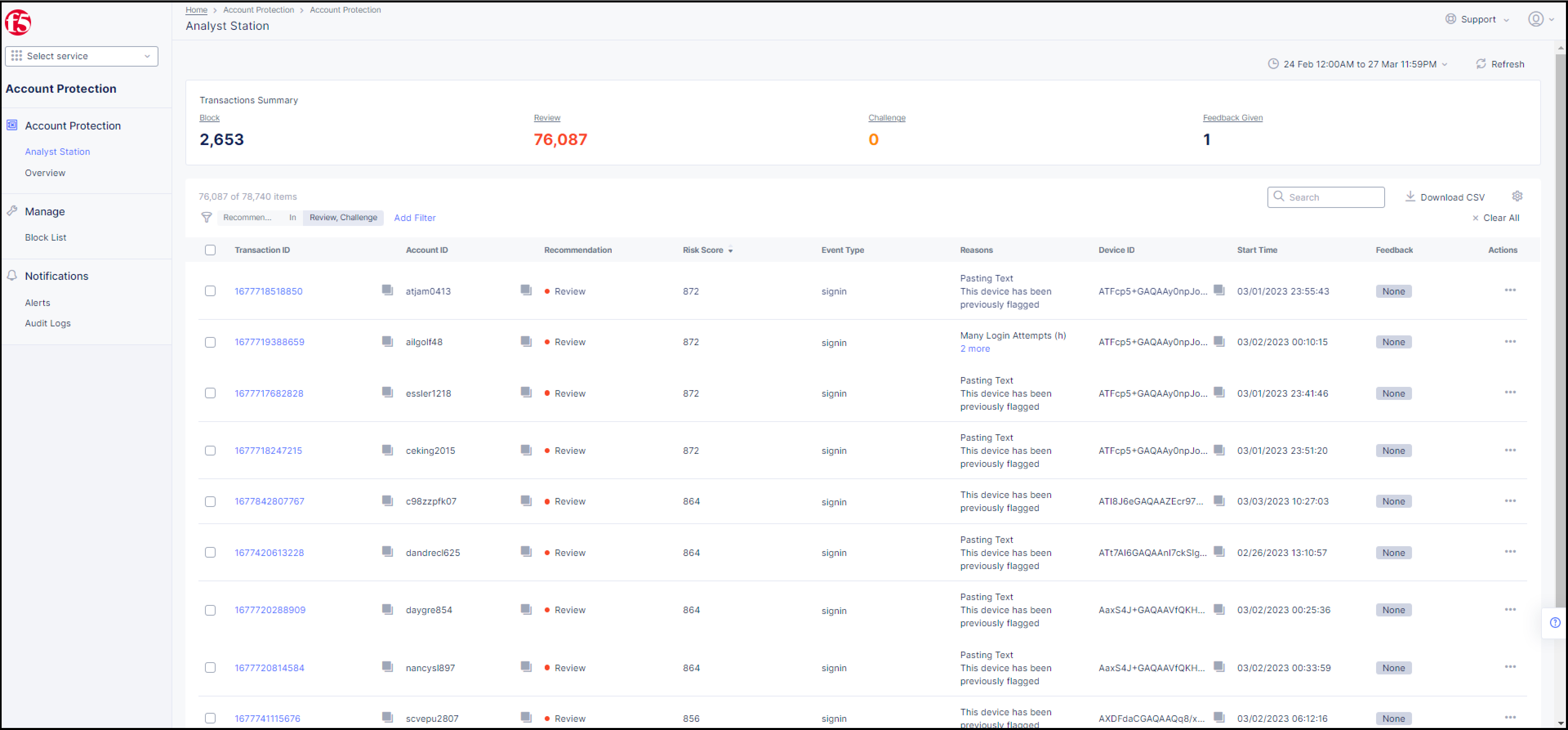Open the table settings gear
1568x730 pixels.
tap(1517, 196)
